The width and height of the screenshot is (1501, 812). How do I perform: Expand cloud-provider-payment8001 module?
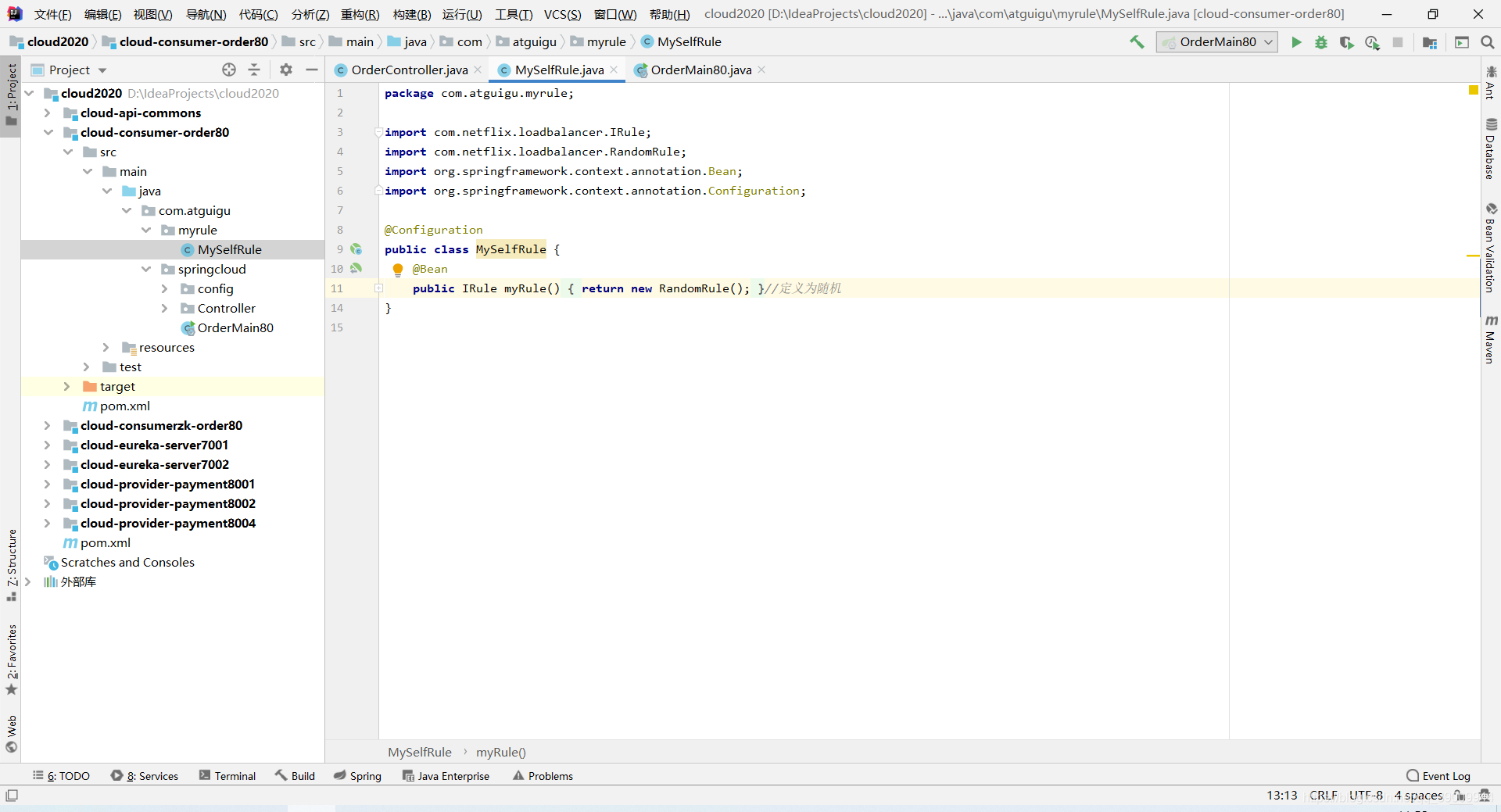click(x=48, y=484)
